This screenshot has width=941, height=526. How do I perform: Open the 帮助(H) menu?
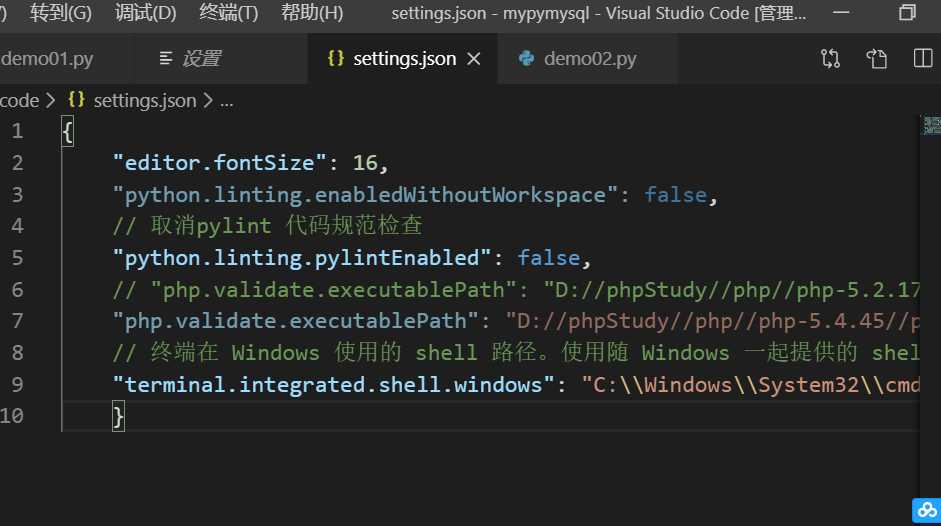click(312, 13)
